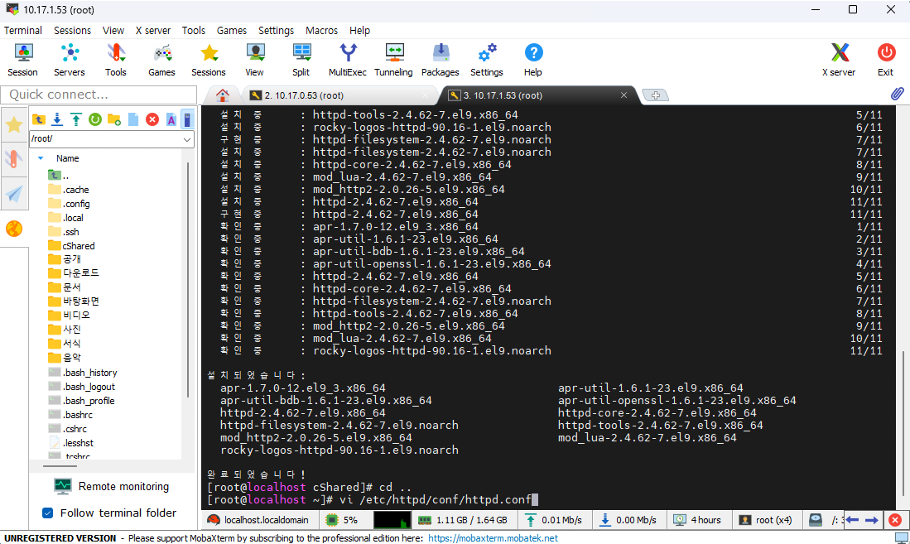Close the 3. 10.17.1.53 (root) tab

(624, 95)
